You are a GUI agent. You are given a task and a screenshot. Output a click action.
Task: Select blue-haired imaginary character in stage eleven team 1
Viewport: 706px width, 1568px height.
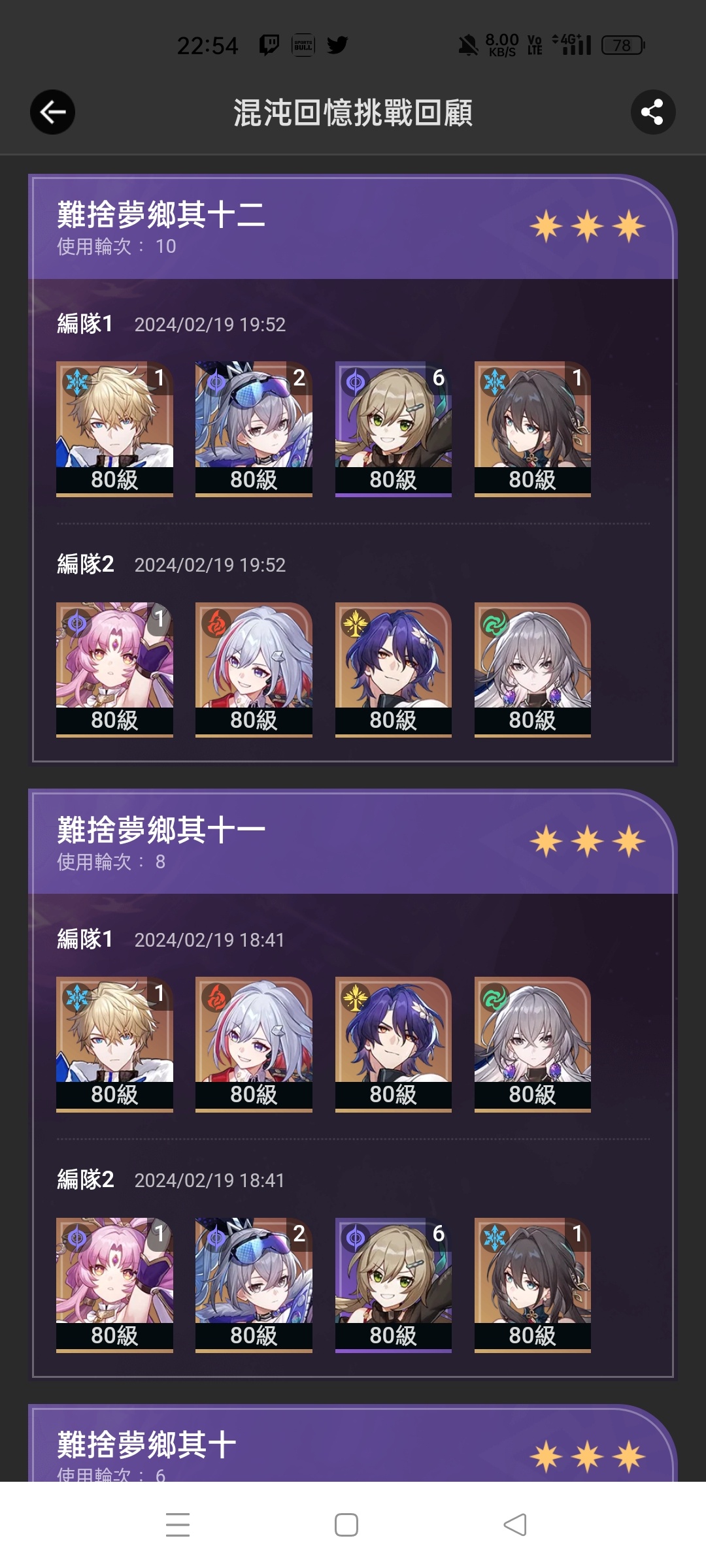point(394,1044)
